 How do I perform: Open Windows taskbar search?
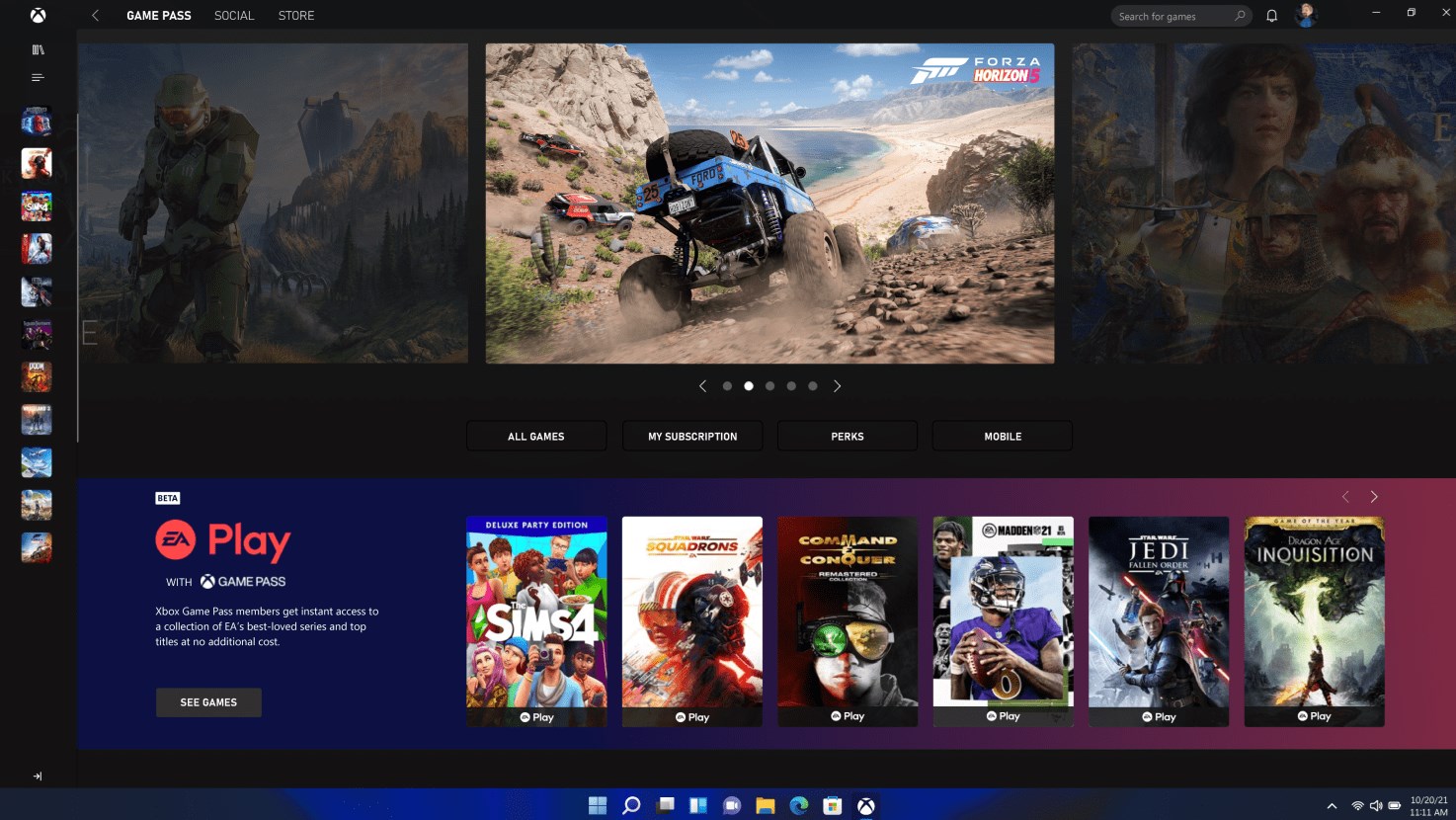tap(631, 805)
